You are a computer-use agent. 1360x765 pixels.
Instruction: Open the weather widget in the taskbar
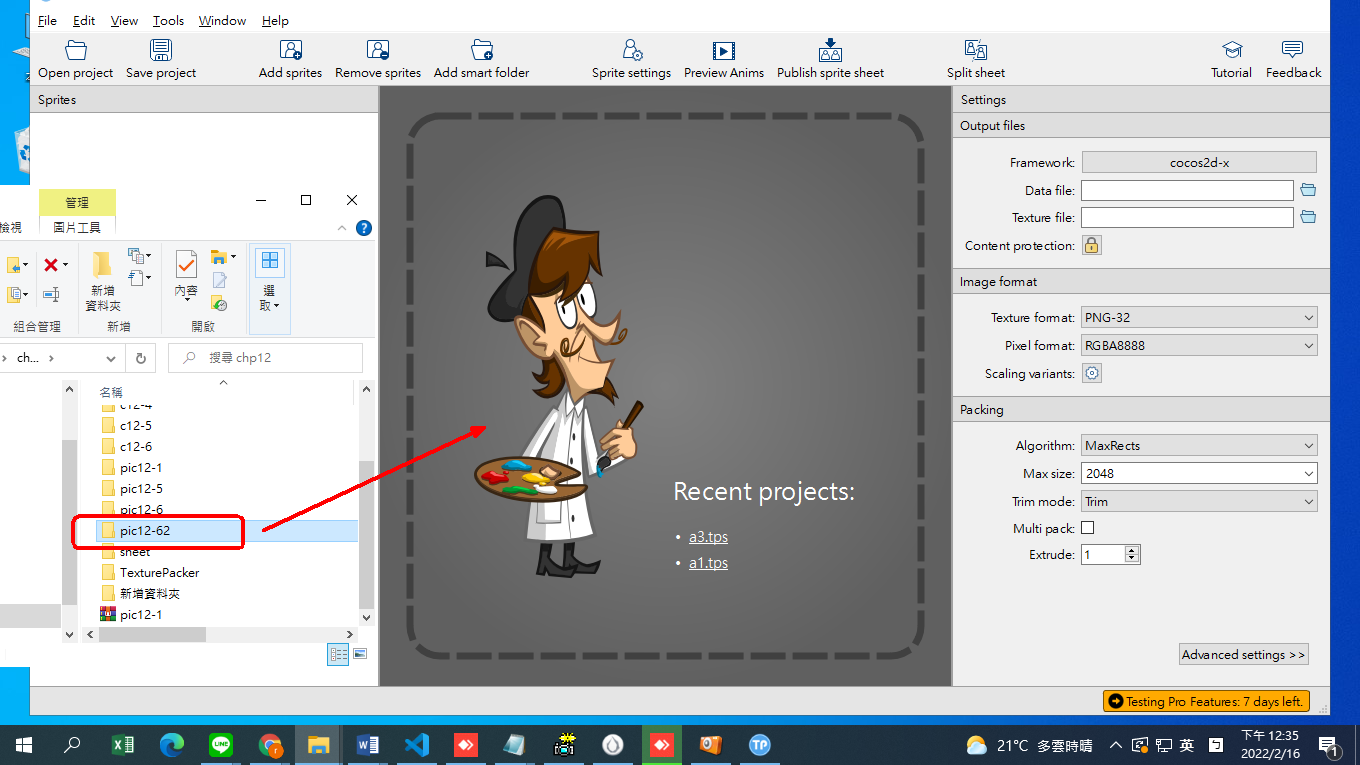[x=1029, y=745]
